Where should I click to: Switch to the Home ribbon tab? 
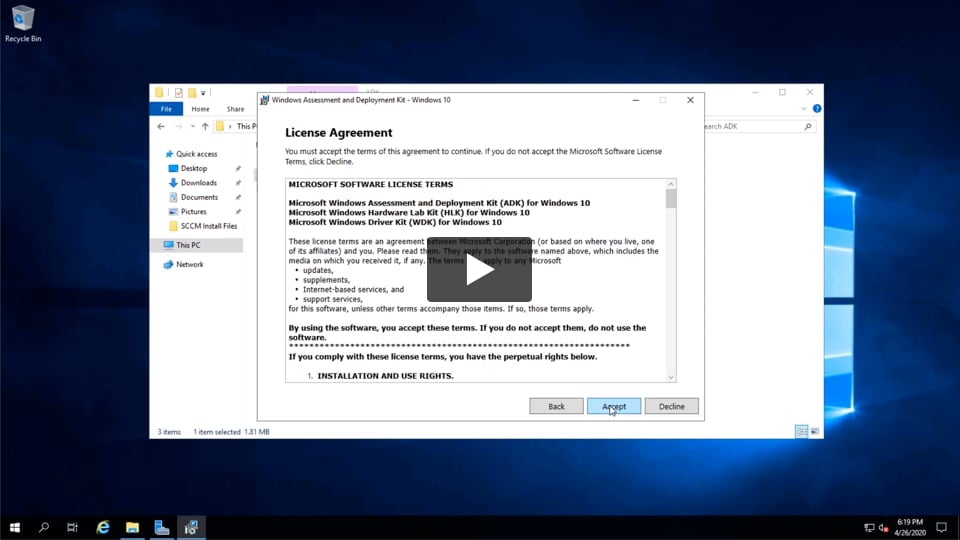[x=200, y=109]
